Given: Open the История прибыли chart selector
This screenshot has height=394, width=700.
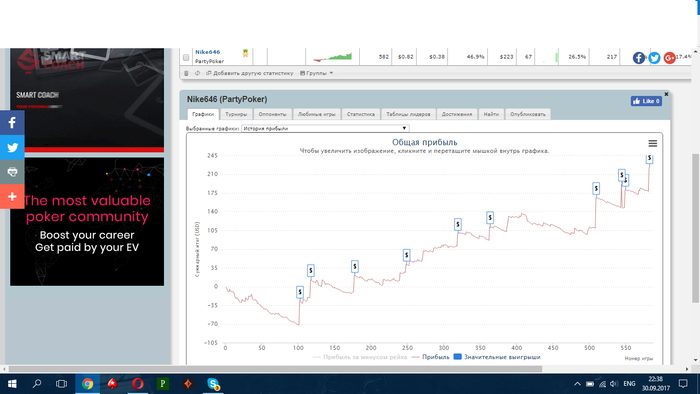Looking at the screenshot, I should click(325, 129).
